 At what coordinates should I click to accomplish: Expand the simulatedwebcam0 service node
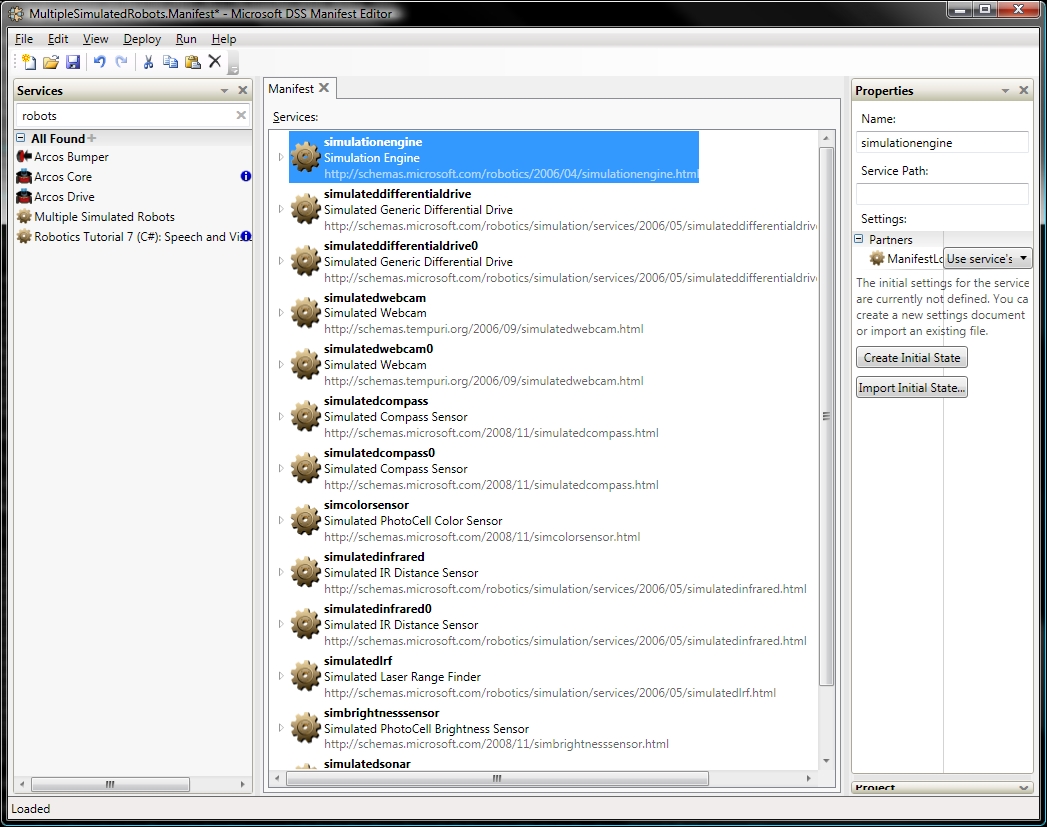281,364
